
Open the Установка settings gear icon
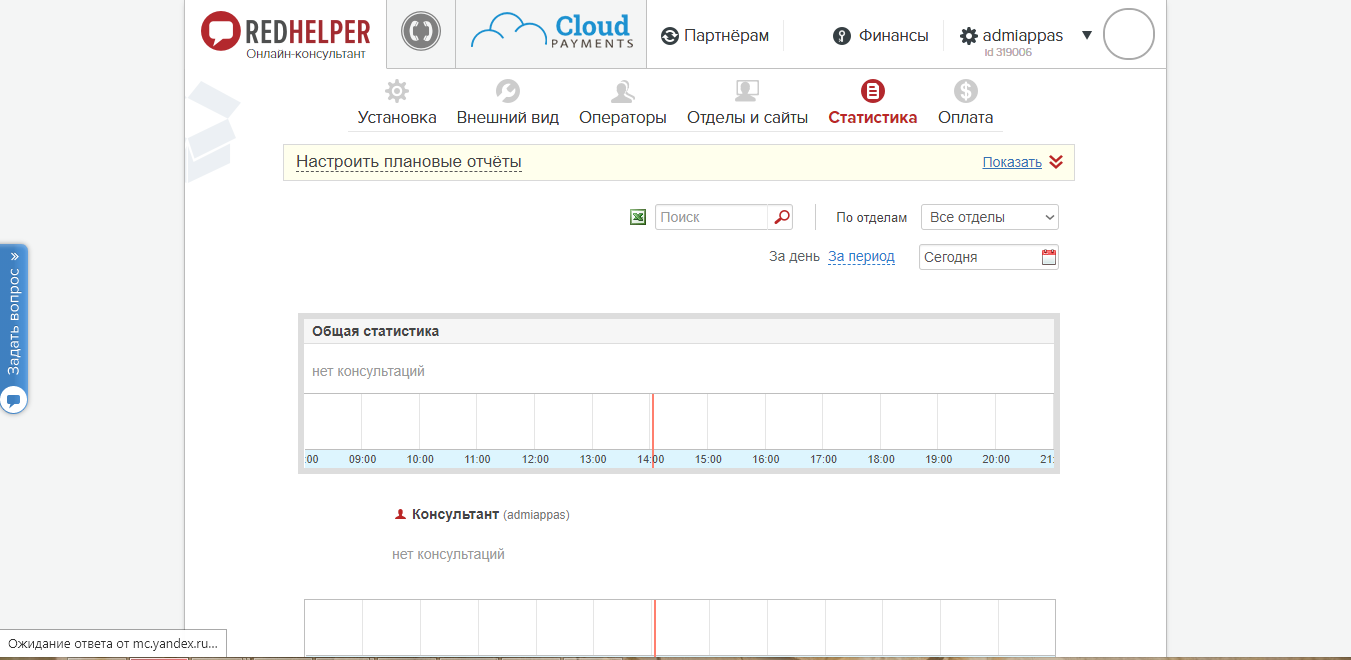[396, 90]
